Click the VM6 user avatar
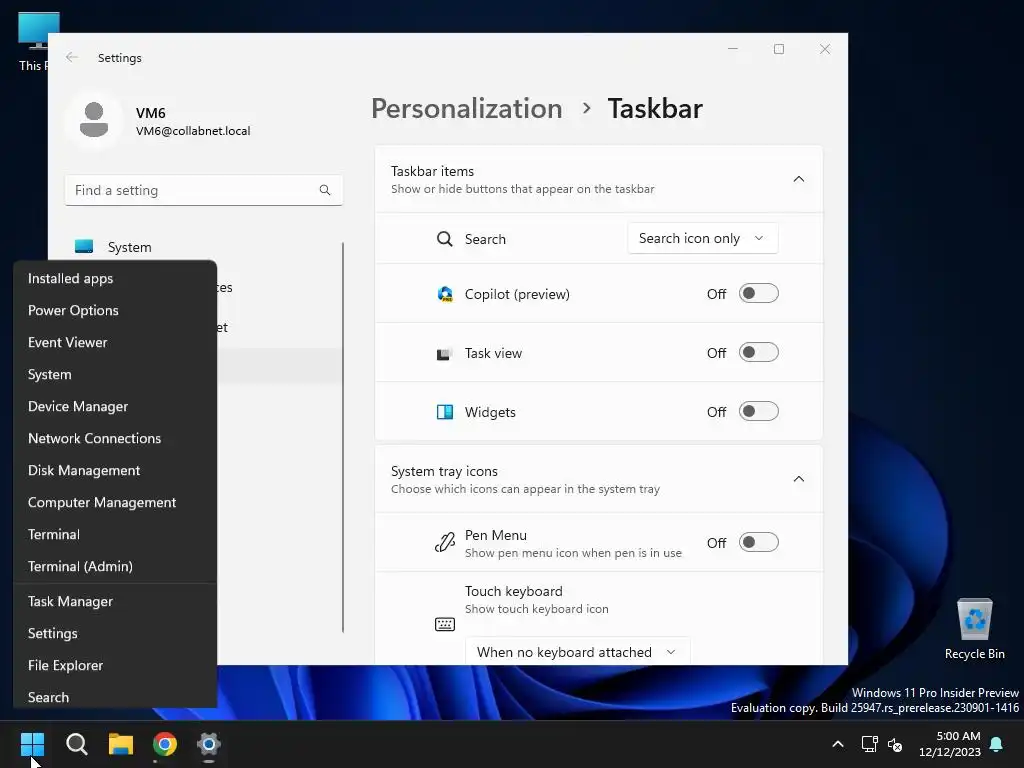This screenshot has height=768, width=1024. (x=94, y=120)
